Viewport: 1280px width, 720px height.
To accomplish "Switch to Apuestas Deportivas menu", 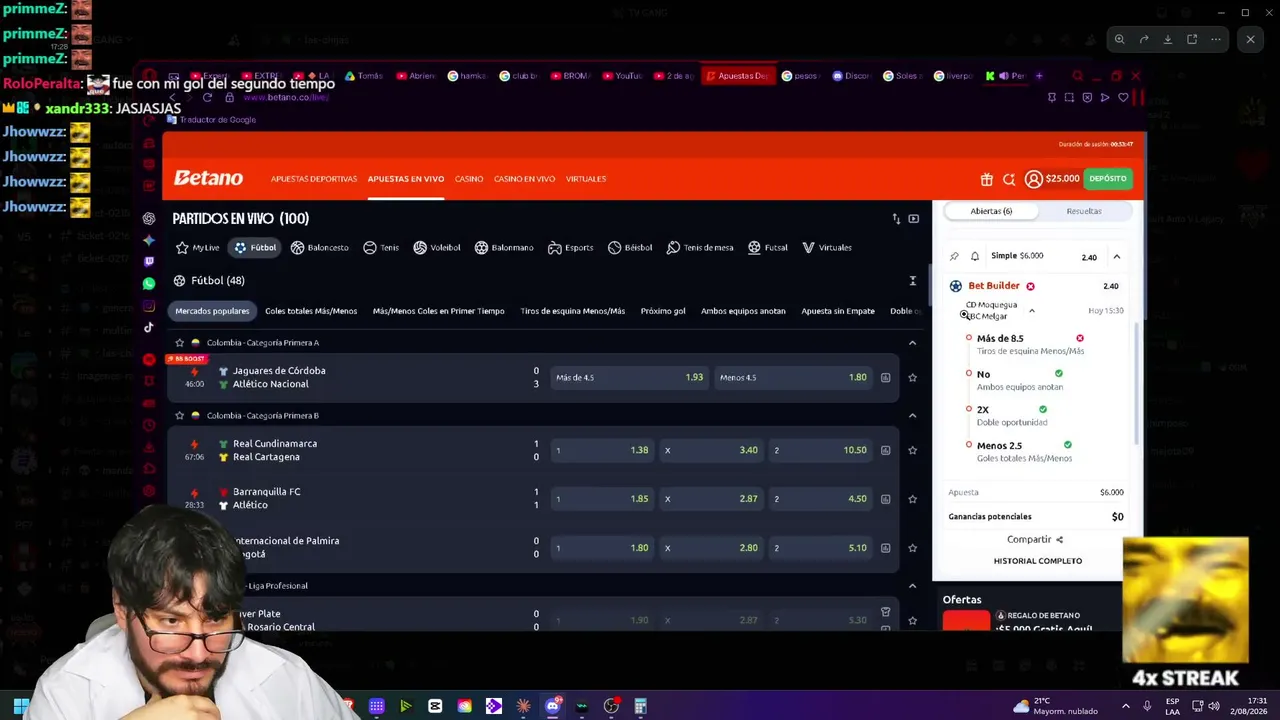I will (x=314, y=179).
